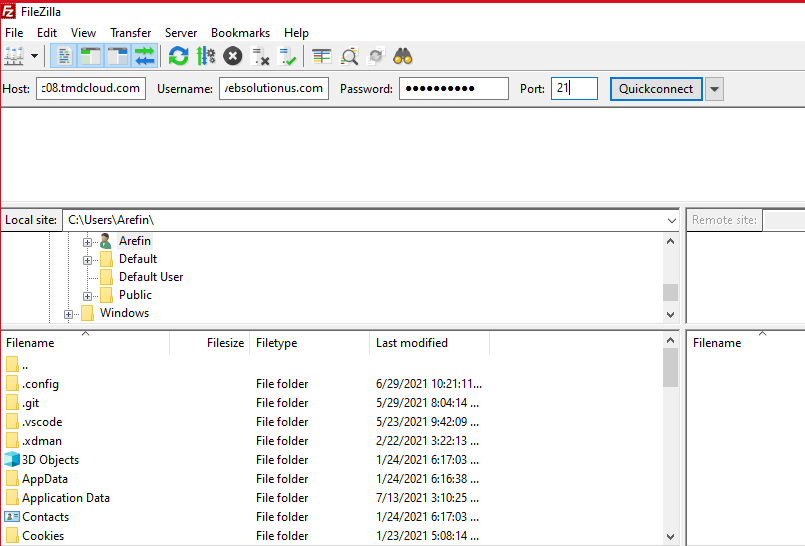Click the binoculars file search icon
Screen dimensions: 805x546
point(403,56)
